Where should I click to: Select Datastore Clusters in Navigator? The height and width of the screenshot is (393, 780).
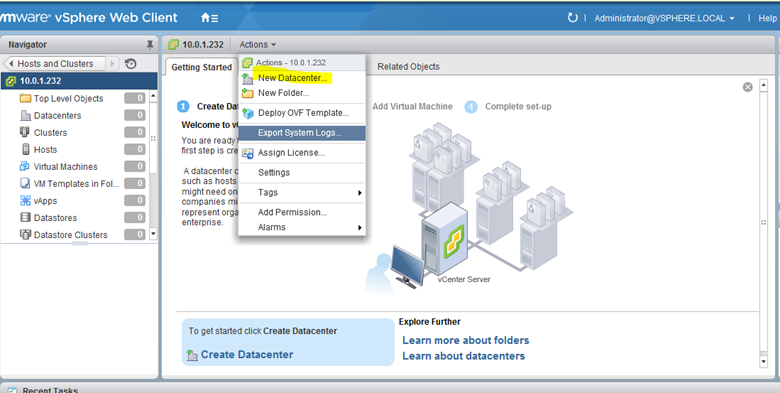pos(71,235)
